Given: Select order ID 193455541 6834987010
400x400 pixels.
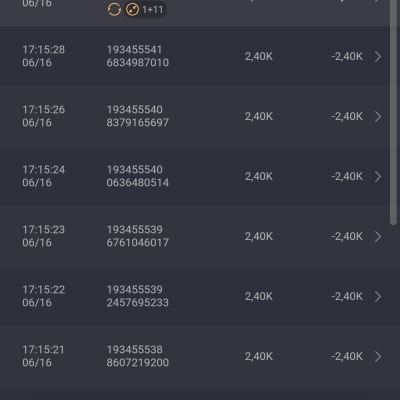Looking at the screenshot, I should [x=138, y=56].
